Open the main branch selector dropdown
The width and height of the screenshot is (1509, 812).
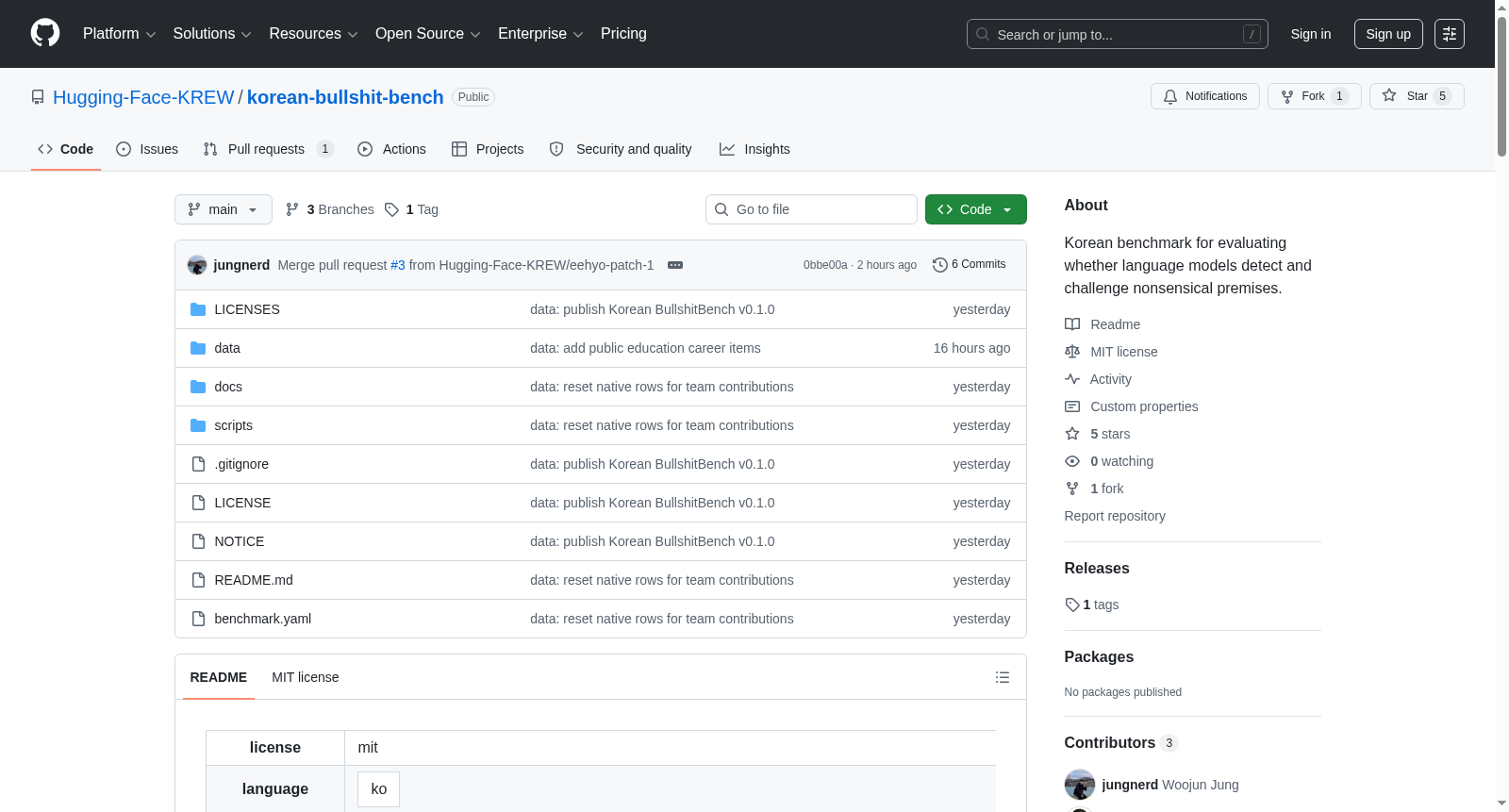[x=224, y=209]
